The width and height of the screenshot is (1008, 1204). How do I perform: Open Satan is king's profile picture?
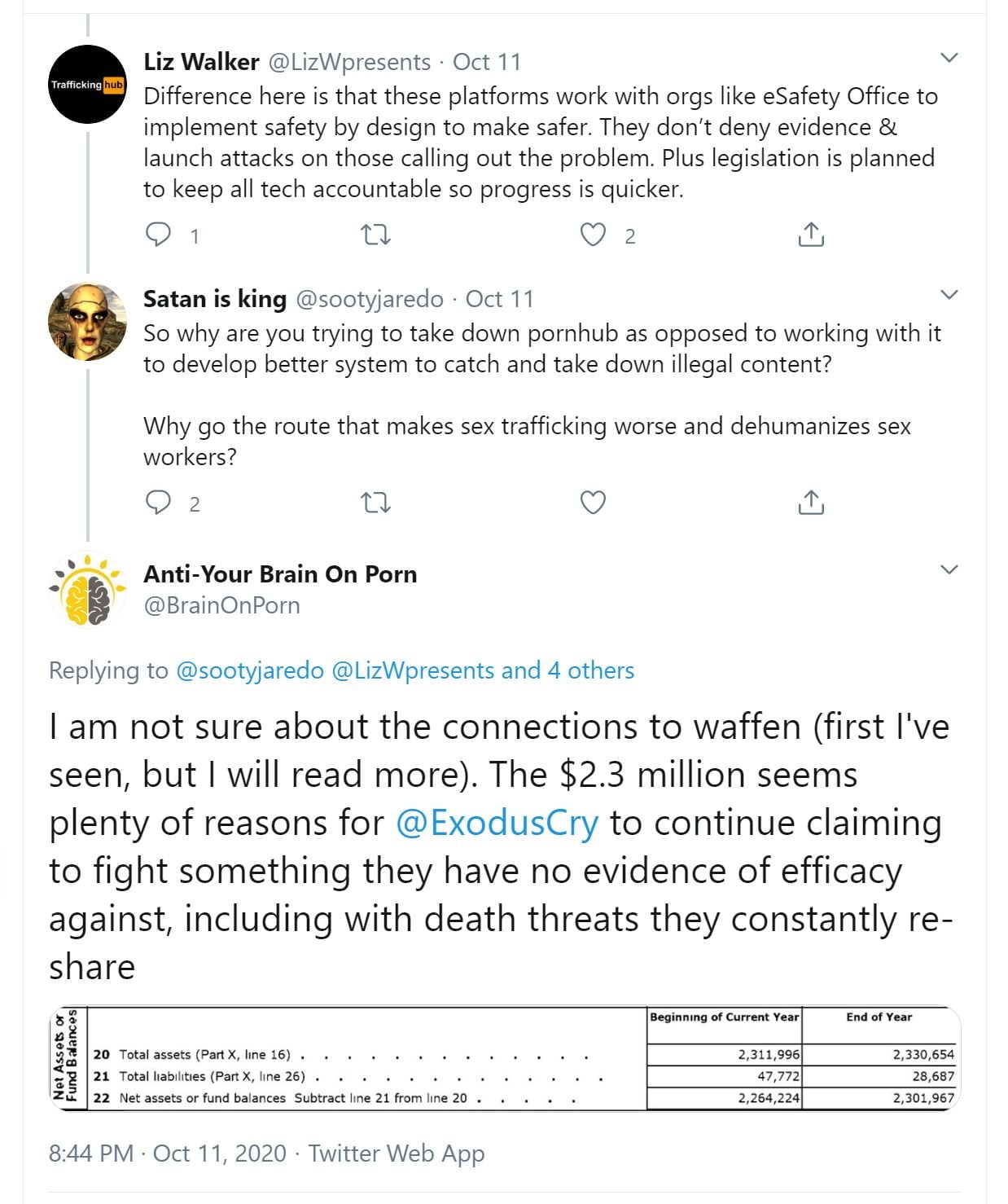88,322
